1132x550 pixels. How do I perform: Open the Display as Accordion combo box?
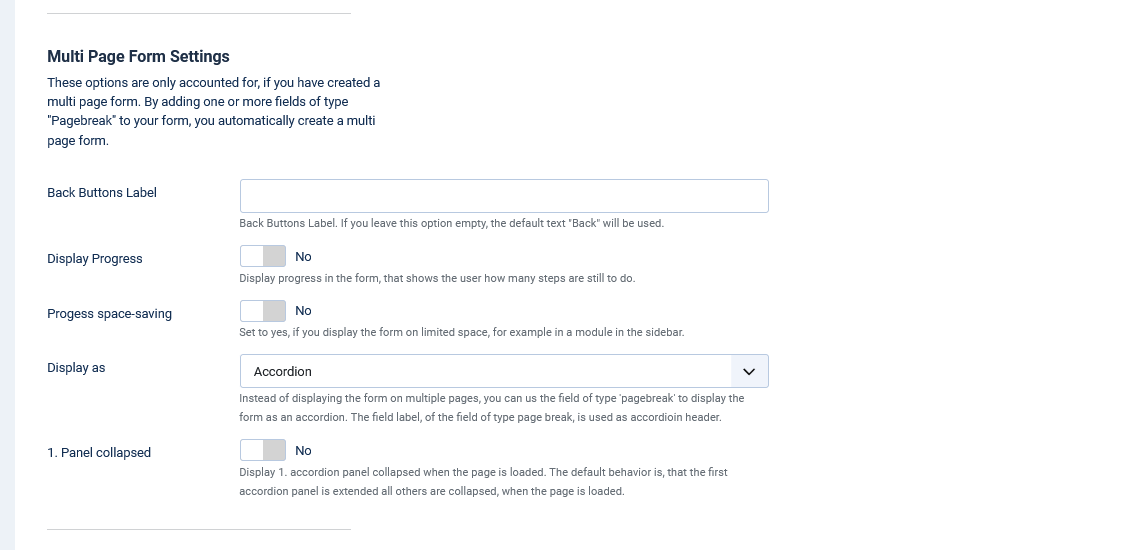(x=504, y=371)
